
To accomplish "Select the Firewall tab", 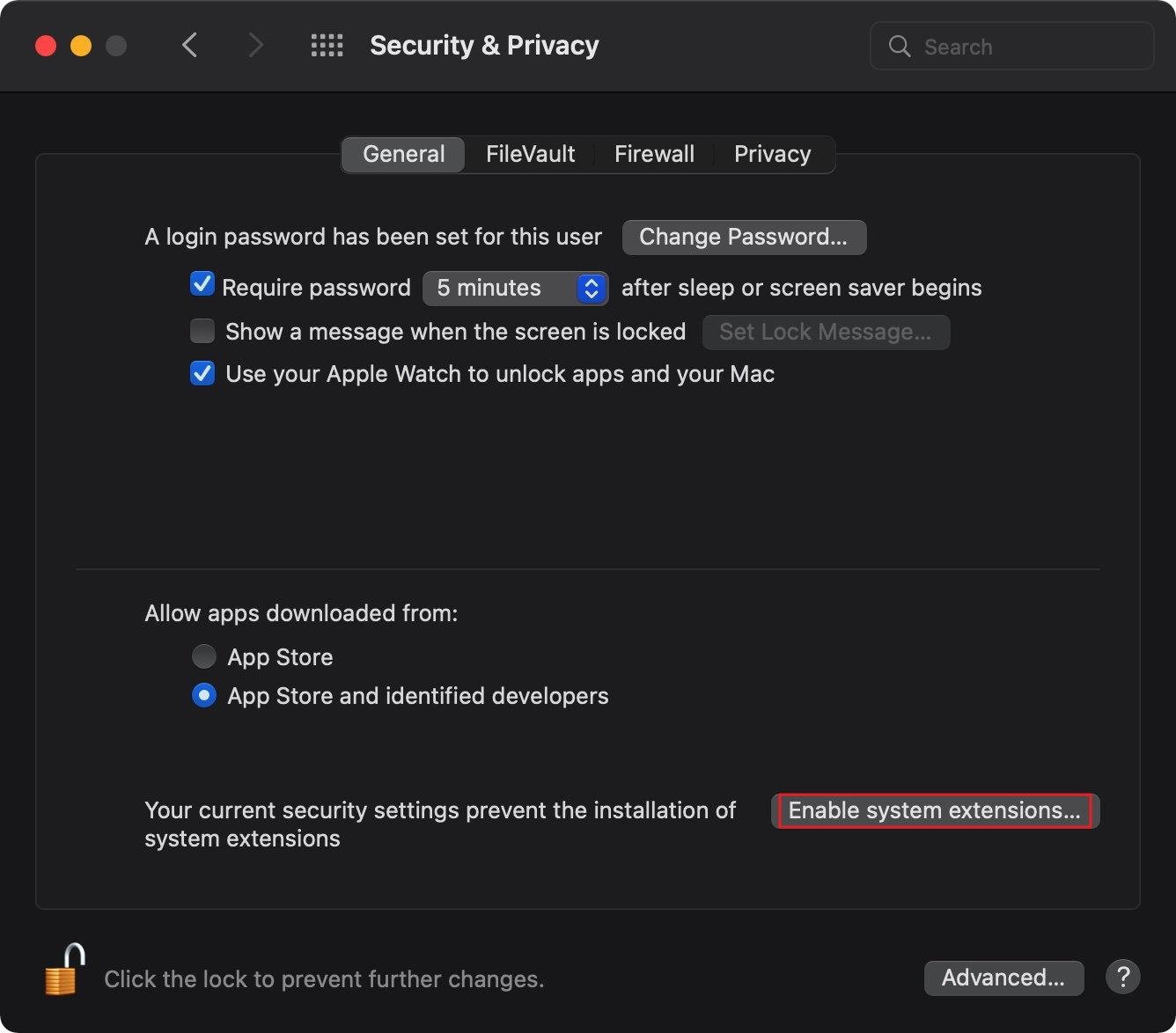I will [x=654, y=154].
